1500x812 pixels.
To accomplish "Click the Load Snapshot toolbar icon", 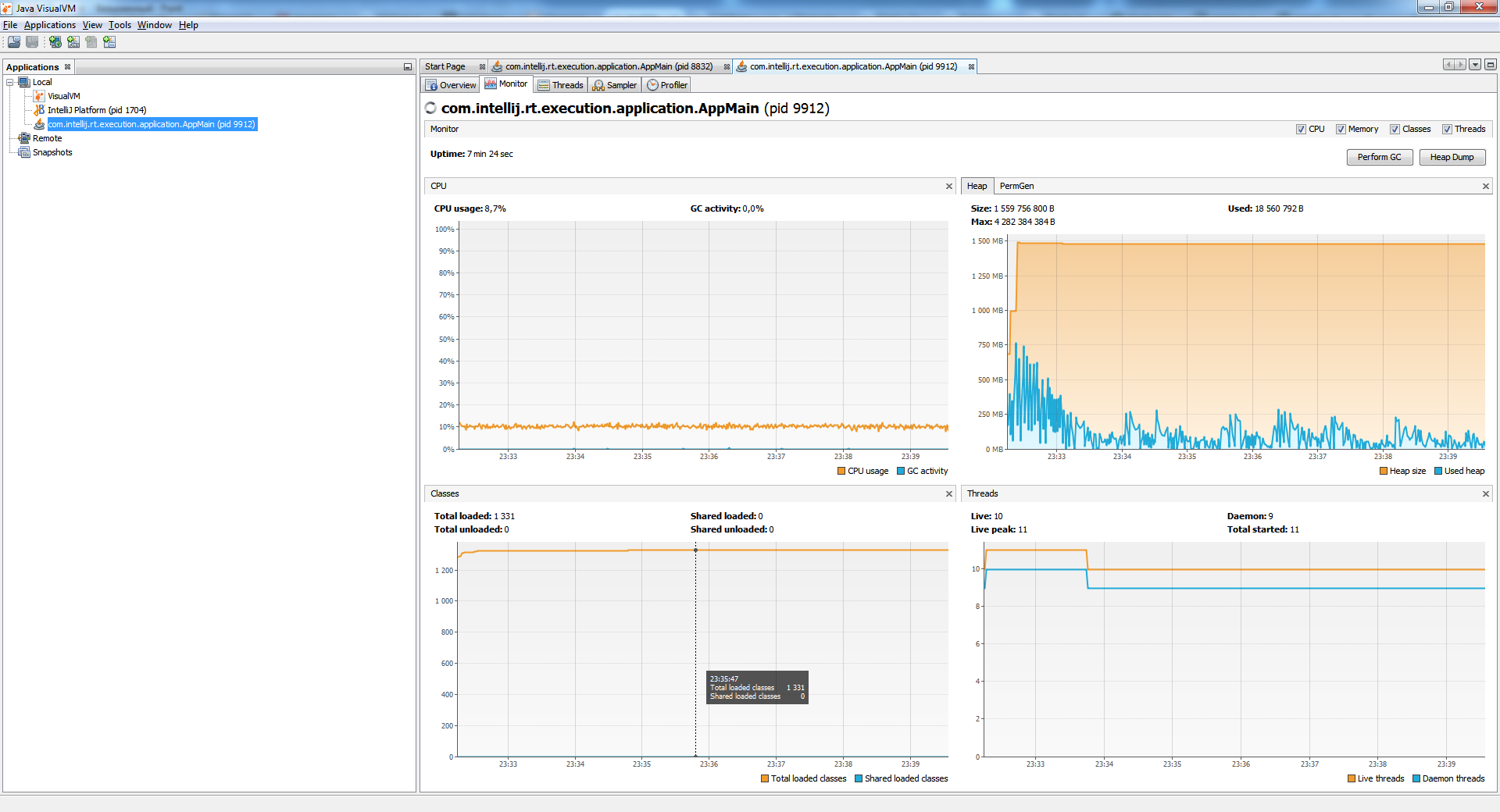I will coord(14,42).
